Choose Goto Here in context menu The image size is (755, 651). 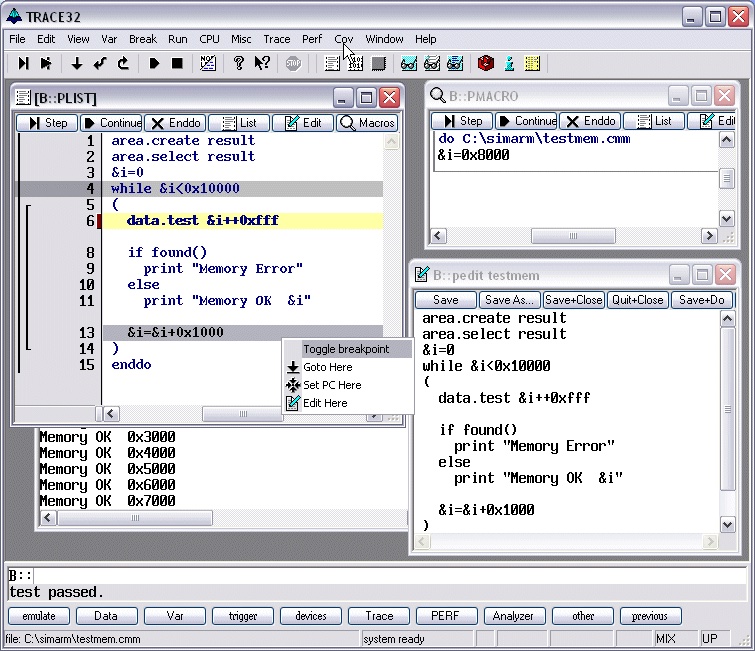click(348, 367)
